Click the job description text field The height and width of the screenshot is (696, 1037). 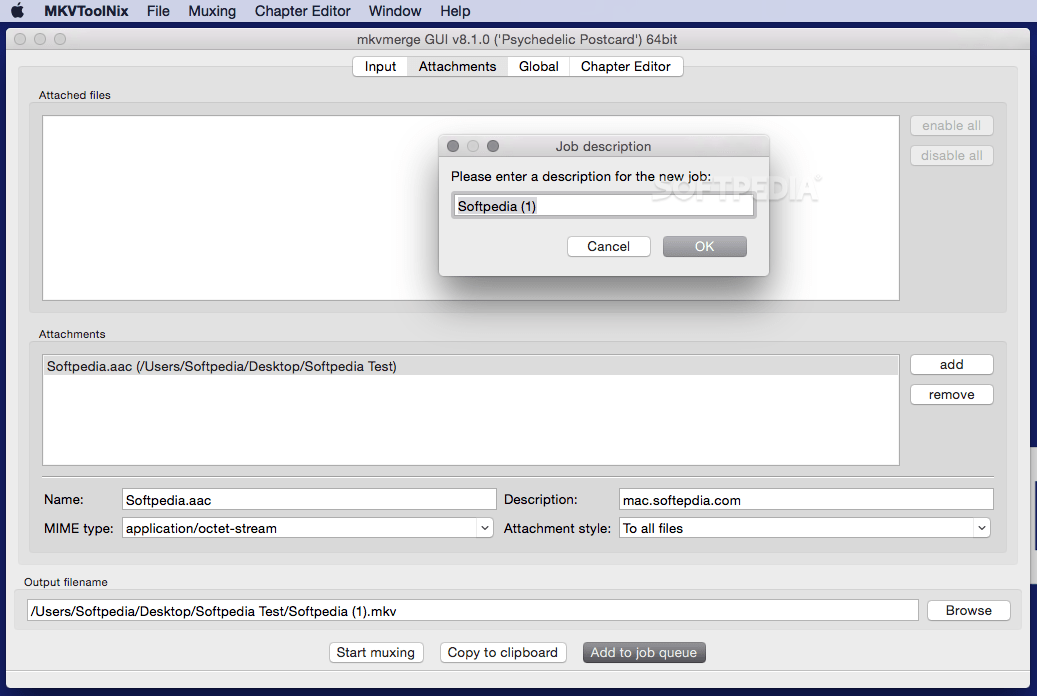coord(603,206)
